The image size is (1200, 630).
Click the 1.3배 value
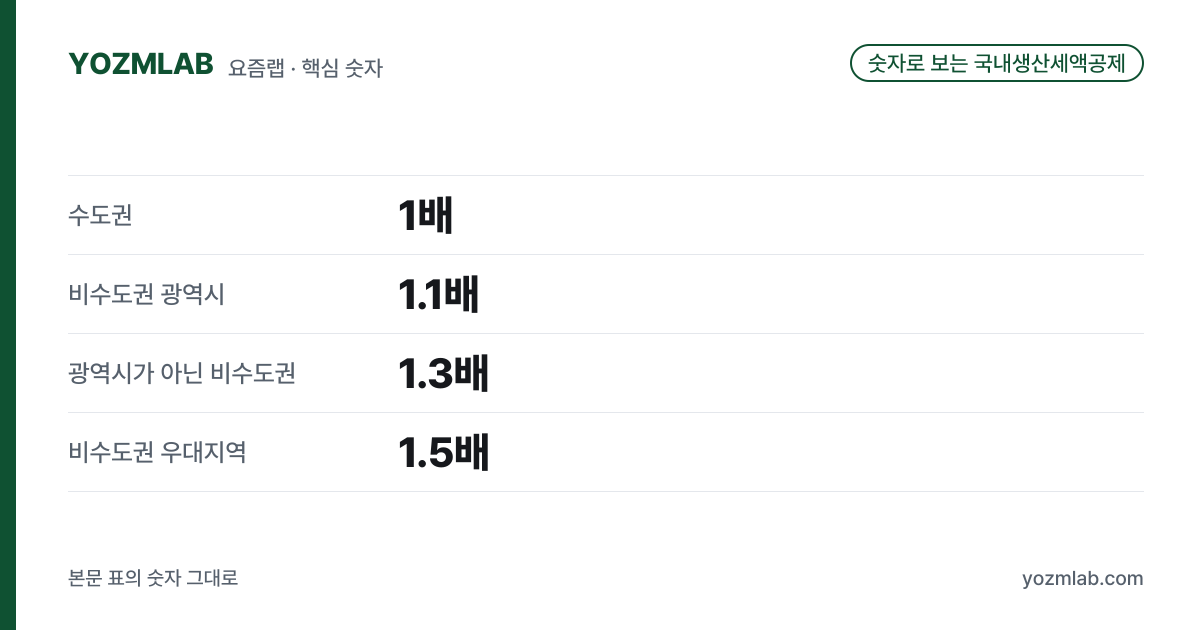(x=443, y=373)
